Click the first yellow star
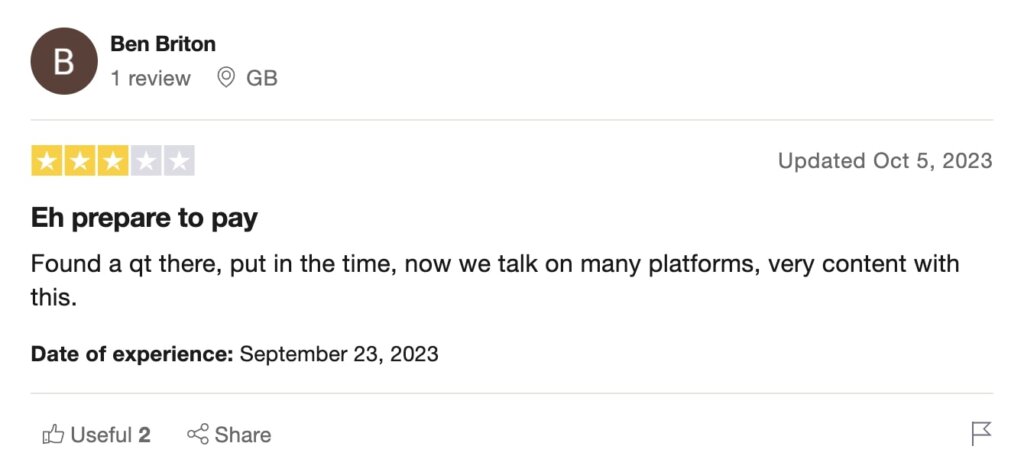The image size is (1024, 472). [x=47, y=161]
